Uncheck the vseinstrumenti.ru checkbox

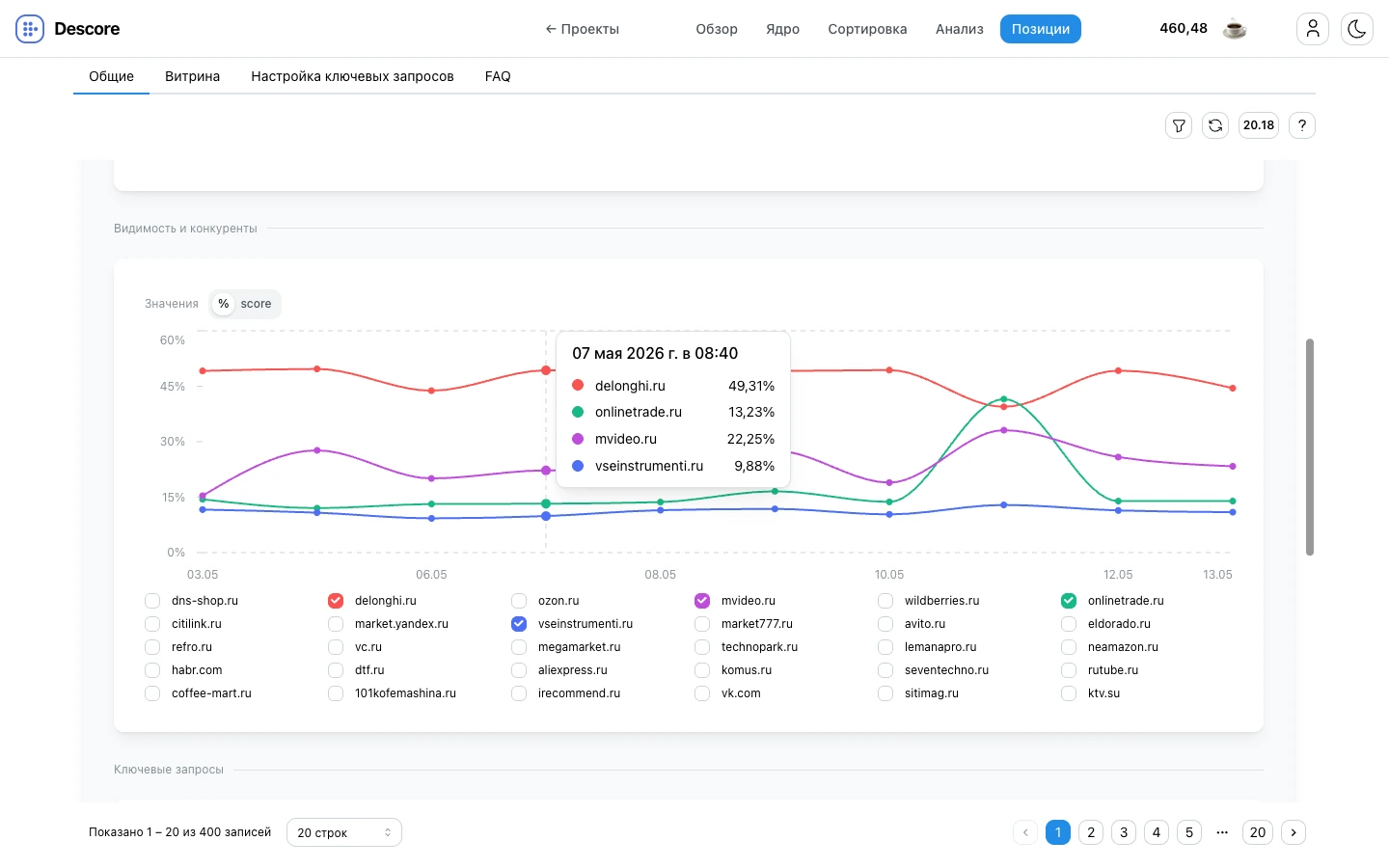[519, 624]
